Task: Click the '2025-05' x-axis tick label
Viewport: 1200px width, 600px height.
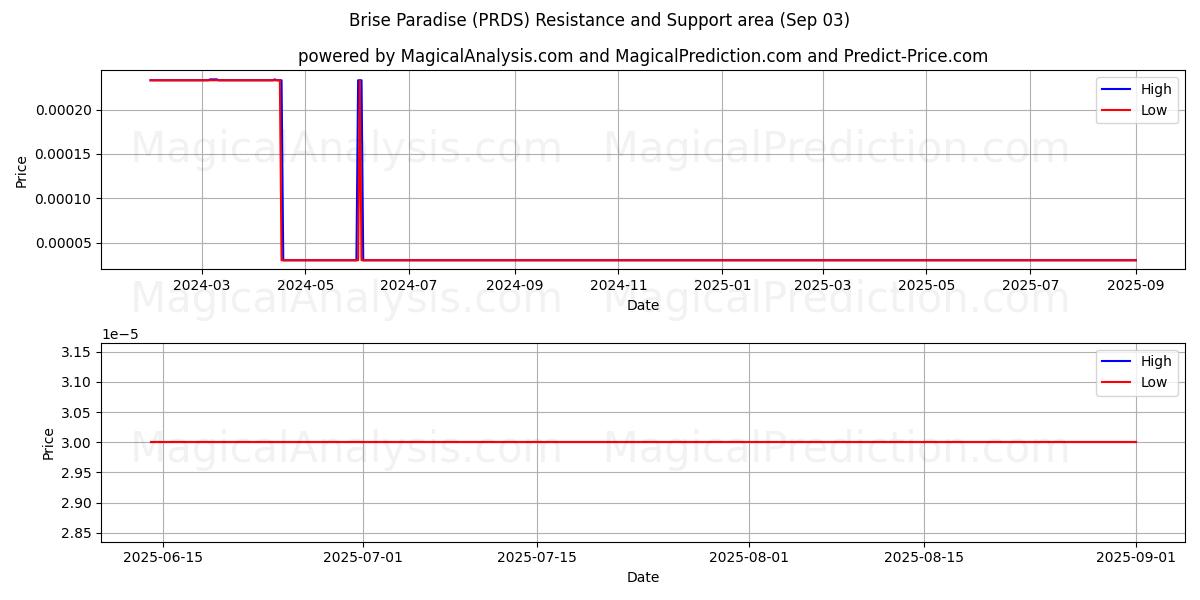Action: pyautogui.click(x=926, y=285)
